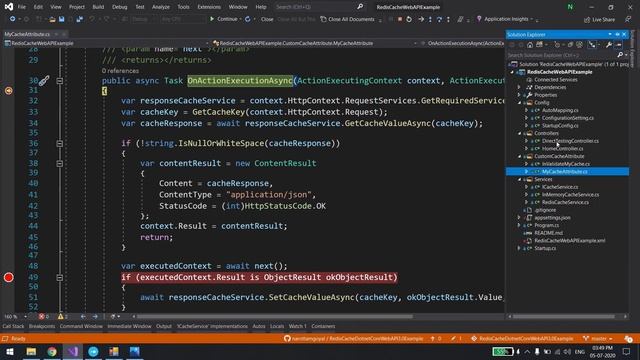640x360 pixels.
Task: Collapse outlining region at line 38
Action: coord(60,164)
